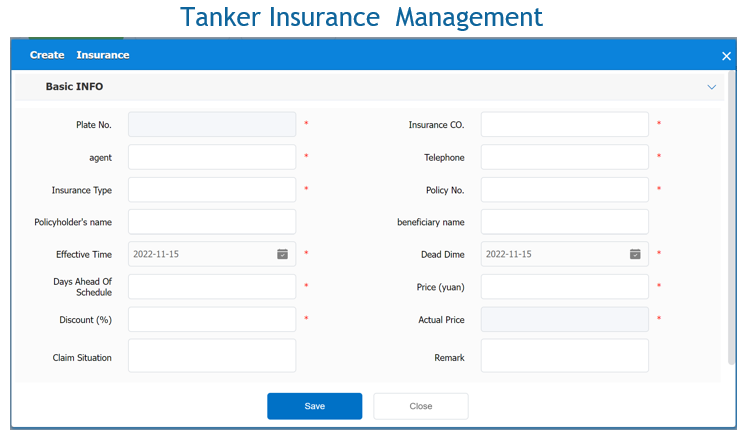Open the Insurance Type field
The image size is (745, 439).
pyautogui.click(x=212, y=190)
